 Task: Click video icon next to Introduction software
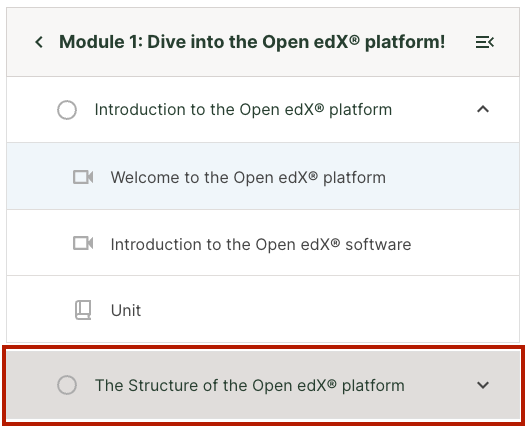83,244
